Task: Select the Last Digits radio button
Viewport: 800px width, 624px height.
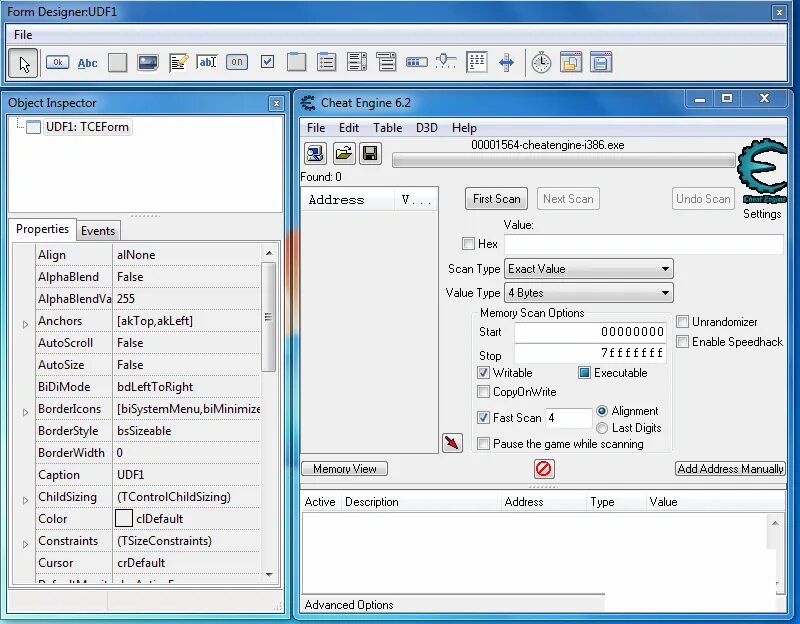Action: click(602, 428)
